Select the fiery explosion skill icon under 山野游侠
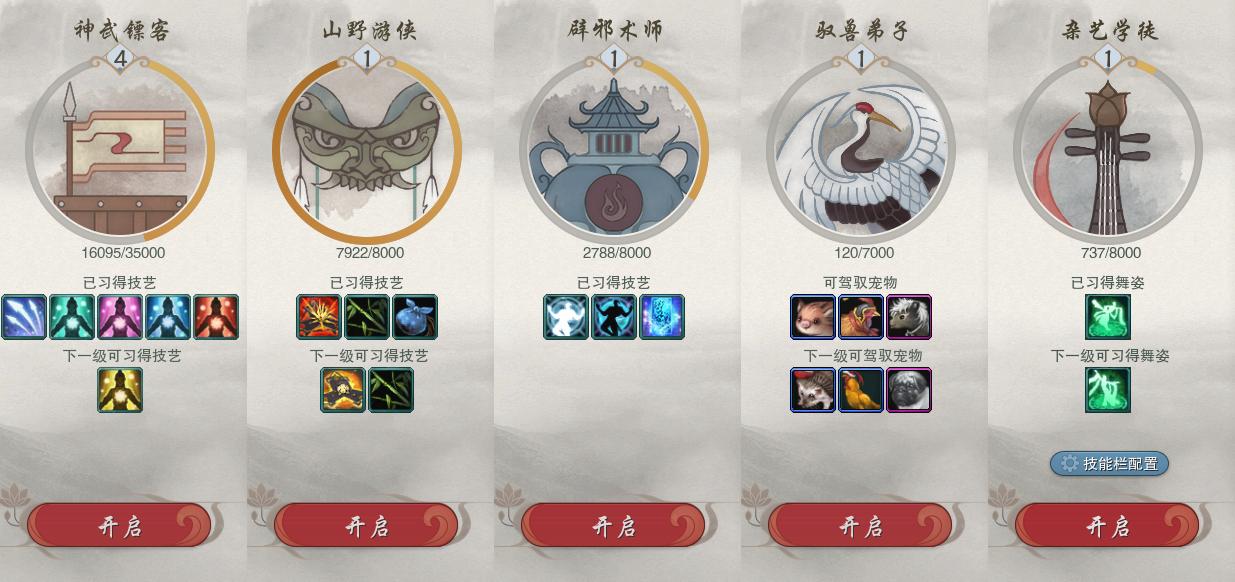The width and height of the screenshot is (1235, 582). point(319,317)
